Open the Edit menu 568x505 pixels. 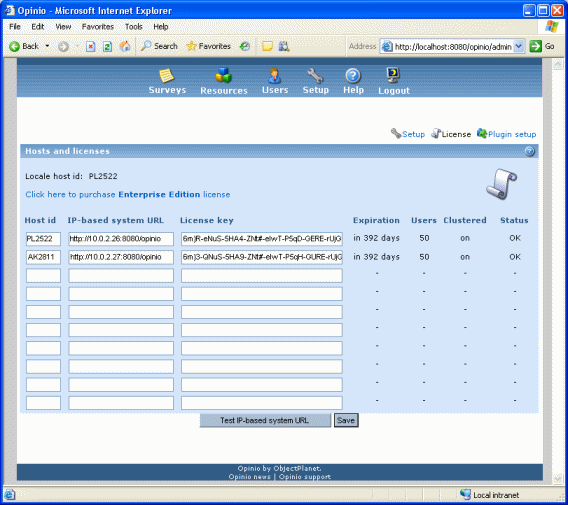click(38, 27)
